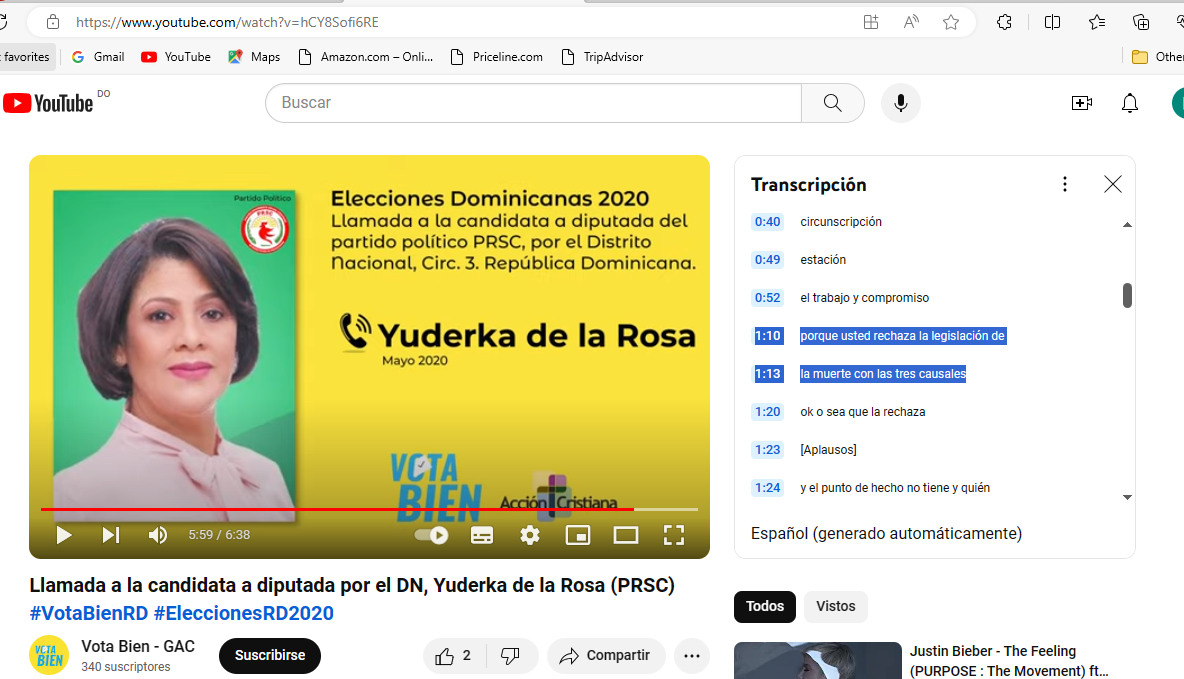
Task: Open #EleccionesRD2020 hashtag
Action: pyautogui.click(x=244, y=613)
